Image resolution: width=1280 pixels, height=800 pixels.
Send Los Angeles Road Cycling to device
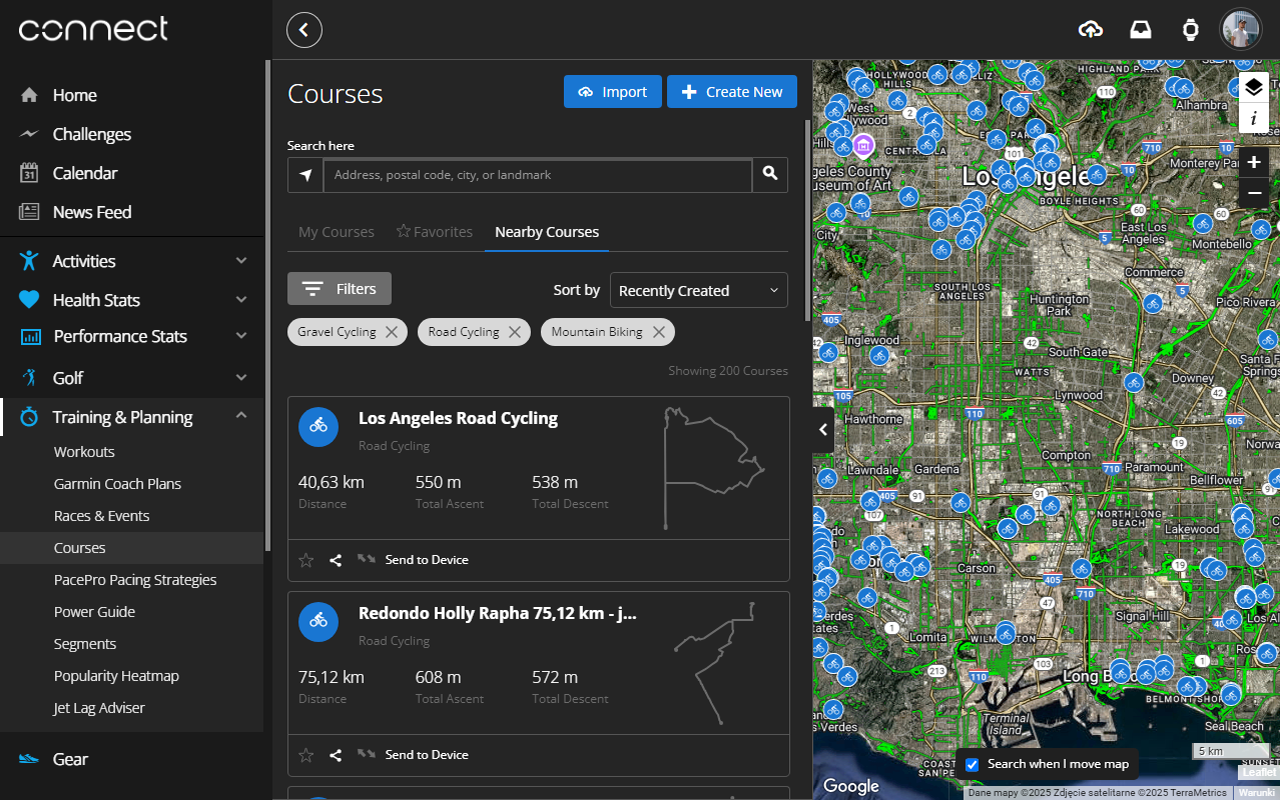click(x=413, y=560)
